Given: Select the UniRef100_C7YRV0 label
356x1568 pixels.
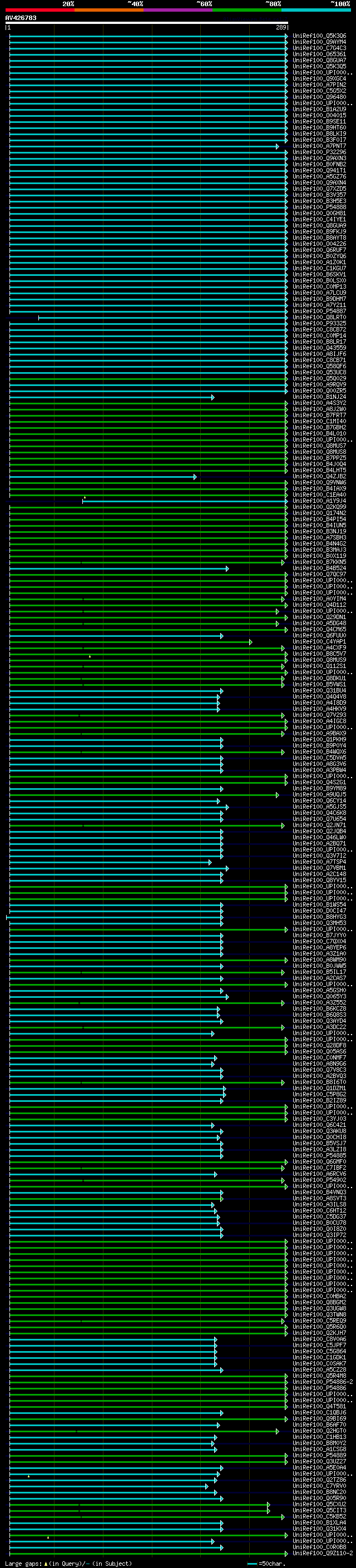Looking at the screenshot, I should 319,1486.
